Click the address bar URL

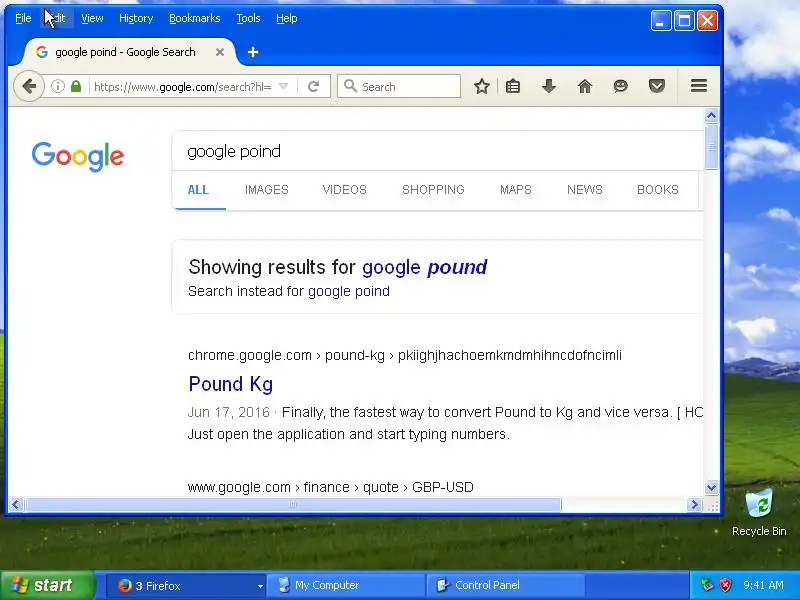coord(183,87)
